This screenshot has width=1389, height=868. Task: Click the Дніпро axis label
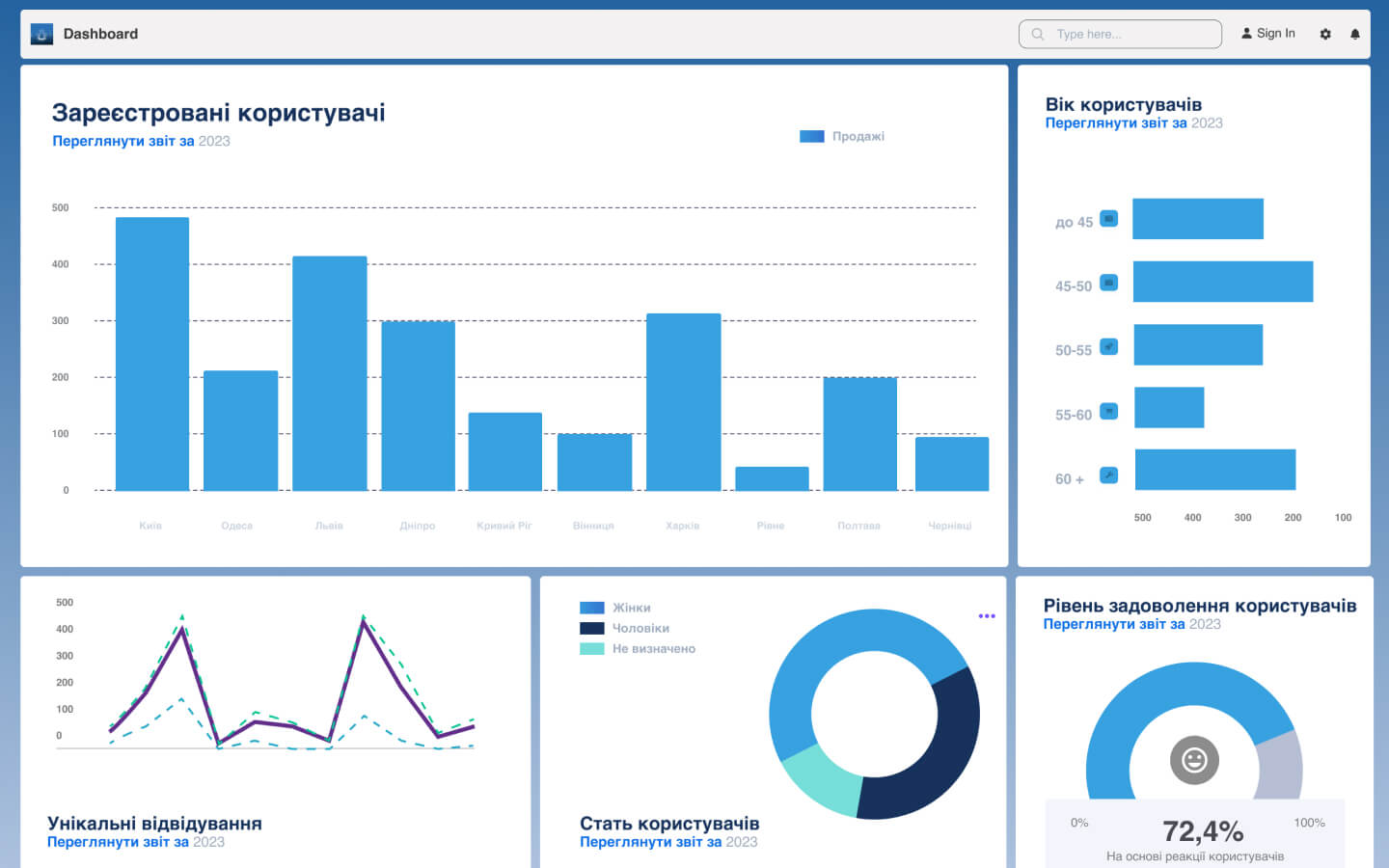pos(418,526)
